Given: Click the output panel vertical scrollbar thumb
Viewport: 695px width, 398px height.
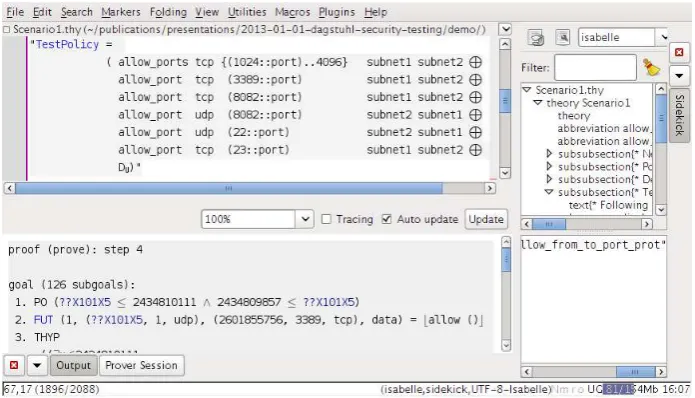Looking at the screenshot, I should [x=506, y=260].
